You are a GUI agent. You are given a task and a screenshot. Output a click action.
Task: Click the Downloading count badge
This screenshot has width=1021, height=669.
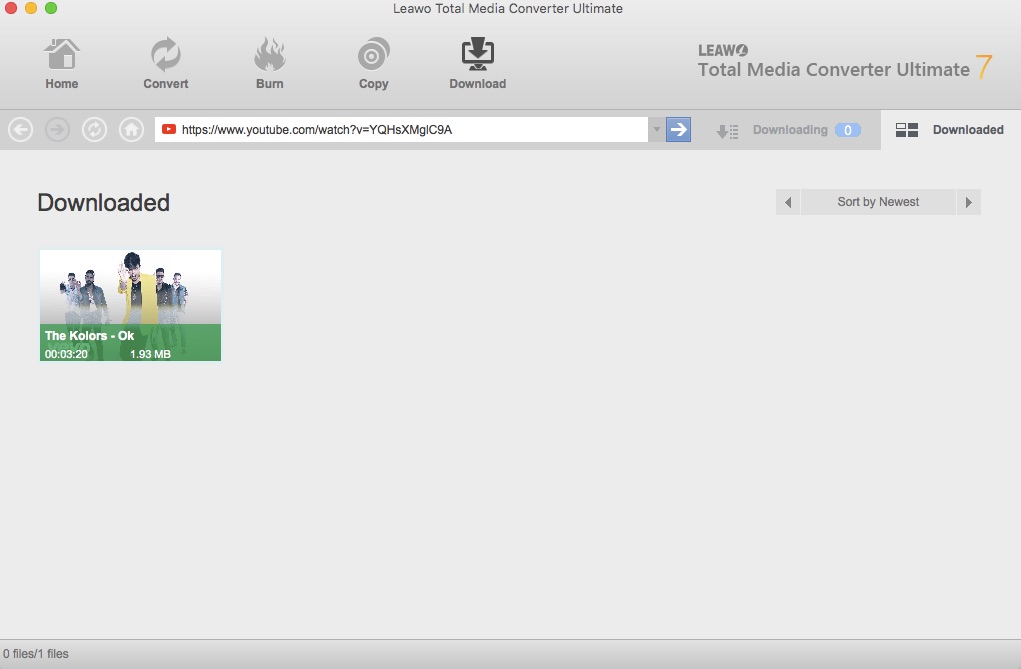coord(847,130)
